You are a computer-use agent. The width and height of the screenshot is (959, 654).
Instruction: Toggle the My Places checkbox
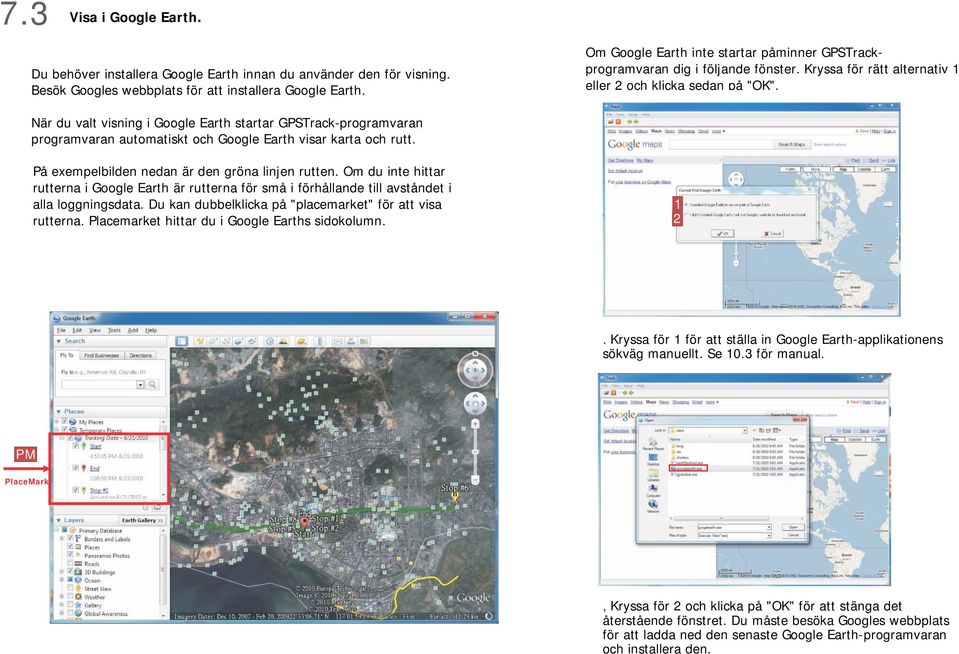point(65,422)
